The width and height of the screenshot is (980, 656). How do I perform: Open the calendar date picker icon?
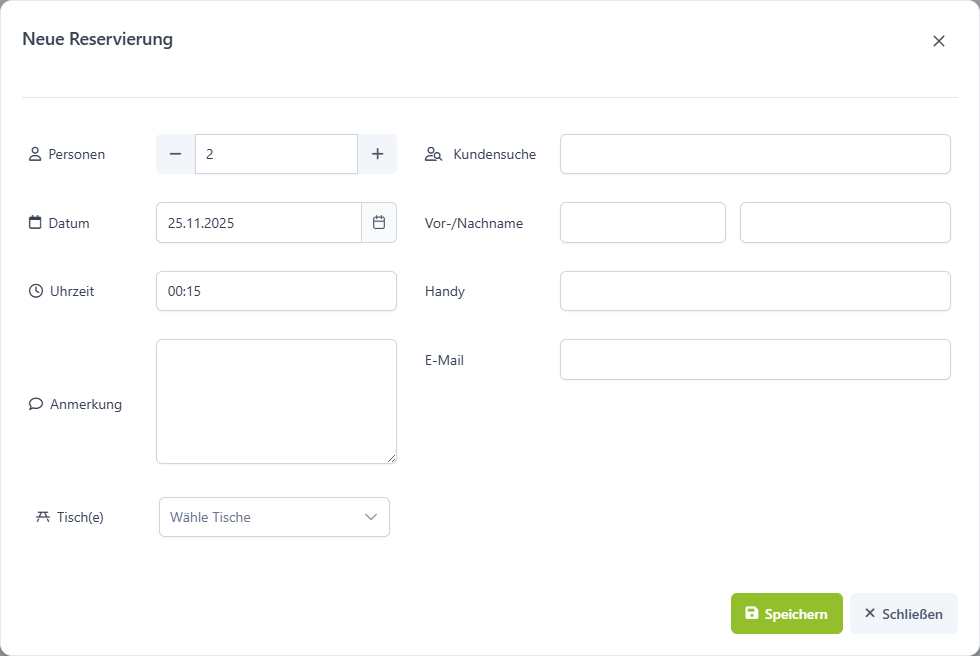379,222
